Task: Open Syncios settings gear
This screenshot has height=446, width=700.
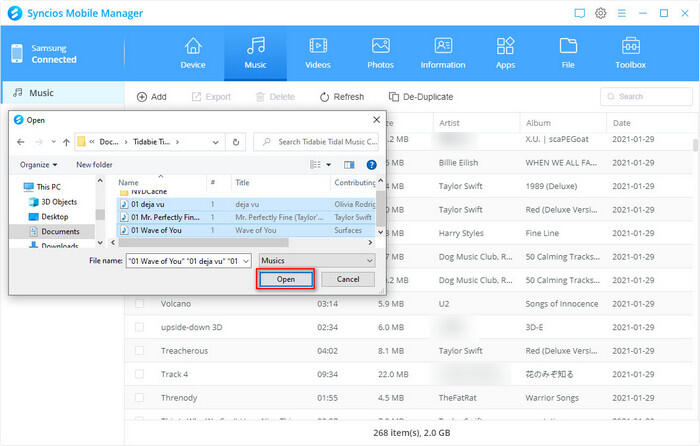Action: pyautogui.click(x=600, y=13)
